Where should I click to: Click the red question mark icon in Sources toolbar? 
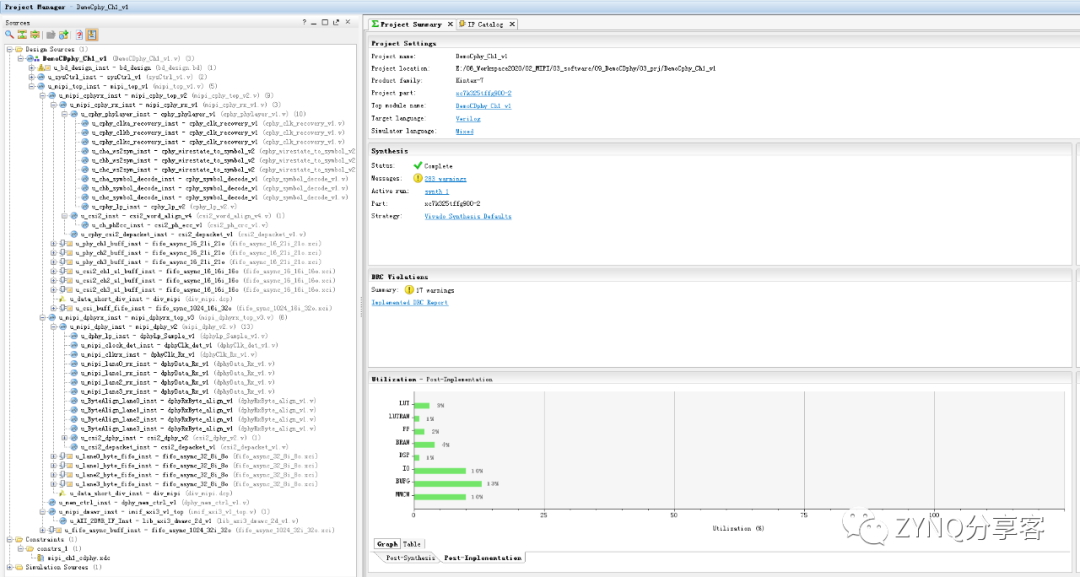point(78,35)
